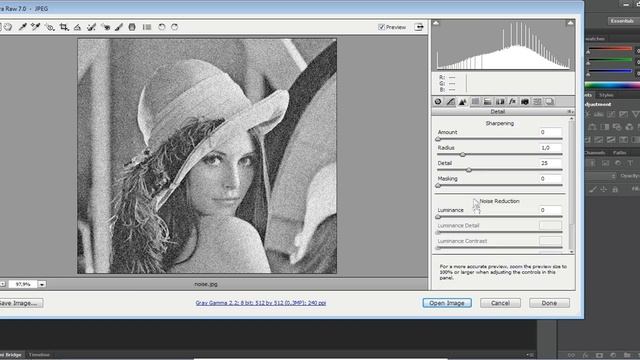Image resolution: width=640 pixels, height=360 pixels.
Task: Switch to the Camera Calibration panel tab
Action: tap(525, 102)
